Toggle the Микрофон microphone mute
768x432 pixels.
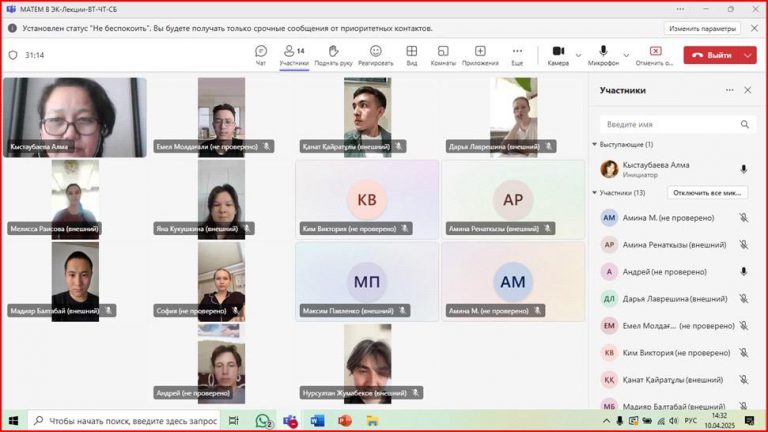click(x=603, y=55)
